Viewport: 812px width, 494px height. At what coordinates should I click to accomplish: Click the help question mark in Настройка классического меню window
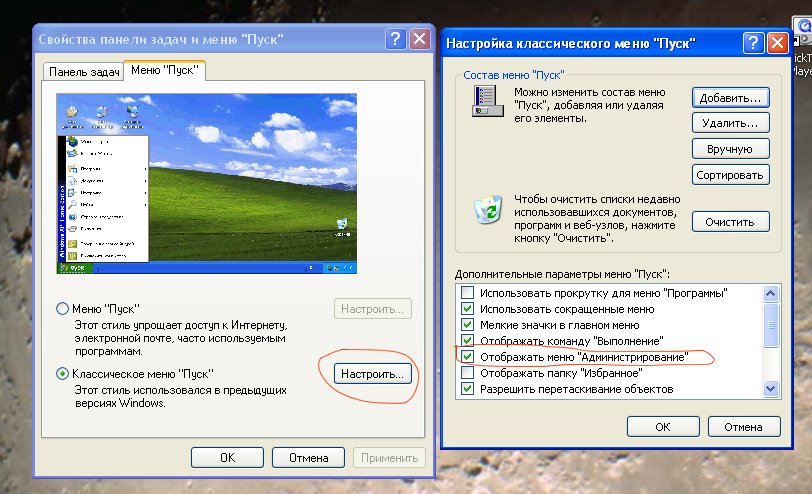pos(753,42)
